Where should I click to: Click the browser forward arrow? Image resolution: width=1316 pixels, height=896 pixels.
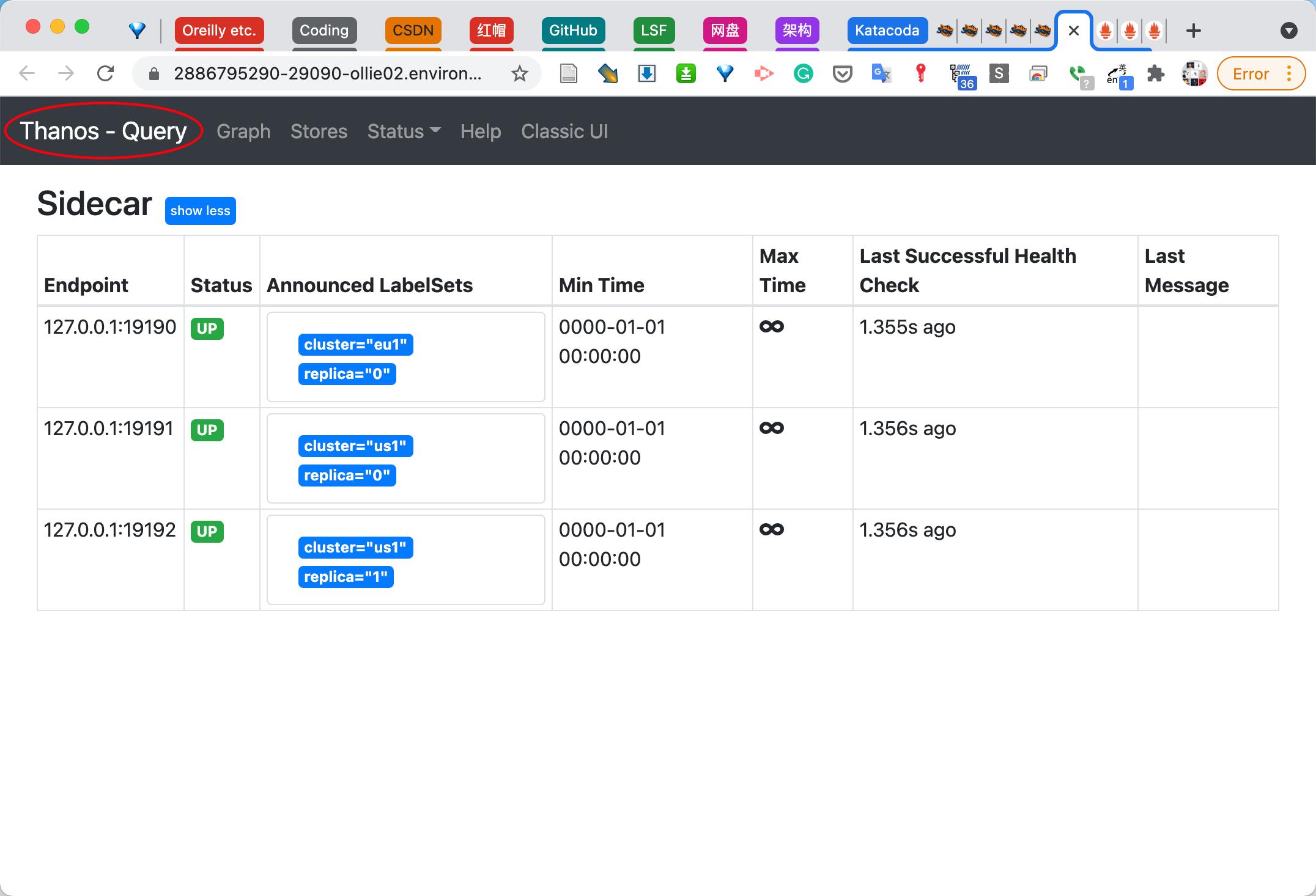point(66,74)
